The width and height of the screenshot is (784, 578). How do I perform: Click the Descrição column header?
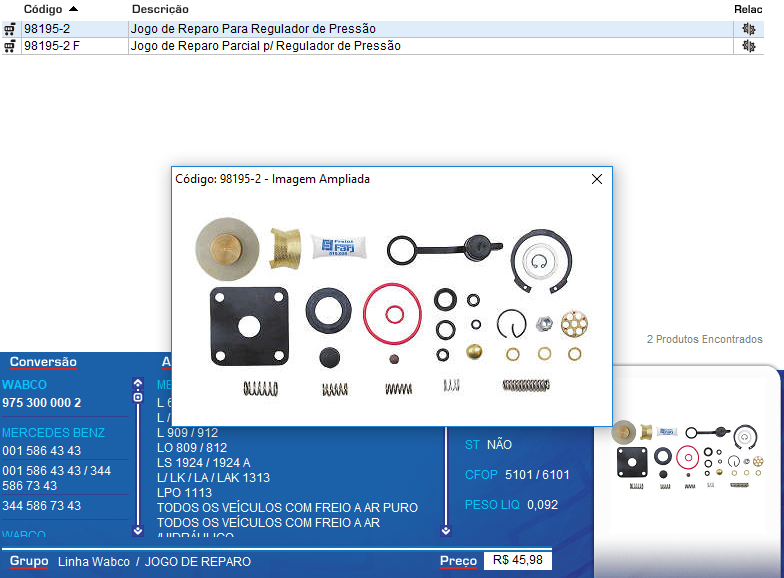(160, 9)
